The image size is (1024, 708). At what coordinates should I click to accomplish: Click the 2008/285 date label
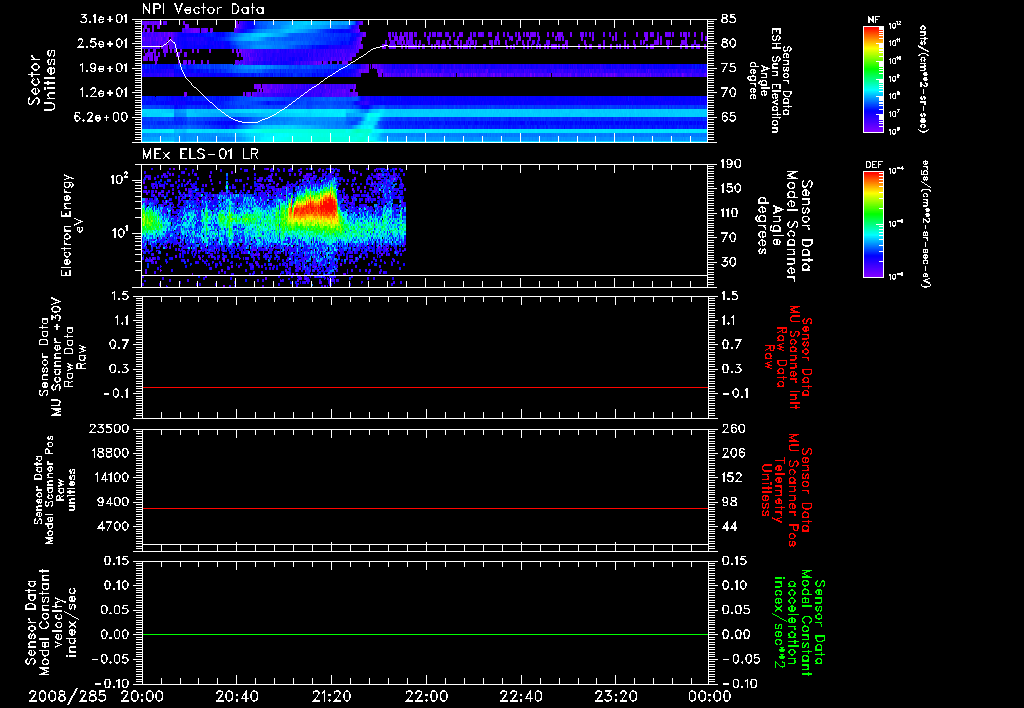coord(67,696)
